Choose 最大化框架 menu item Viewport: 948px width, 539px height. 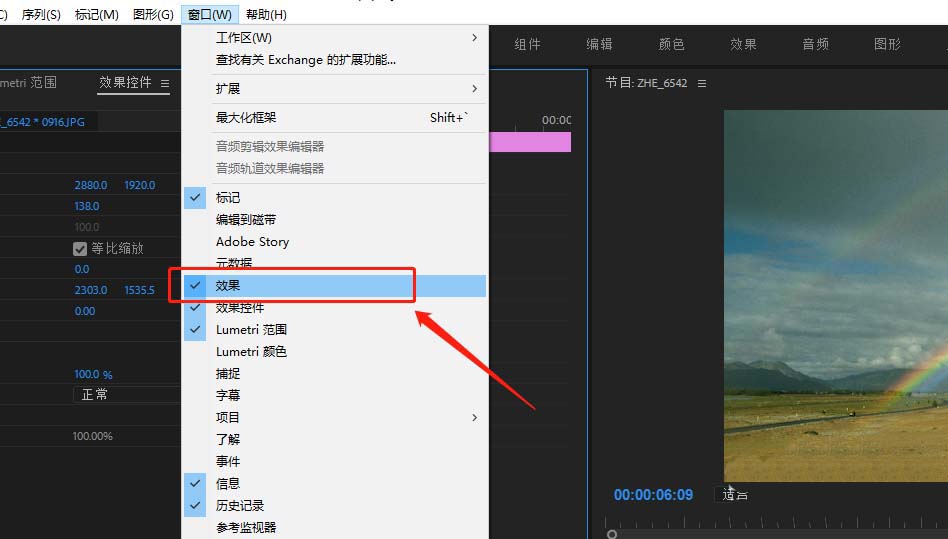pos(334,118)
